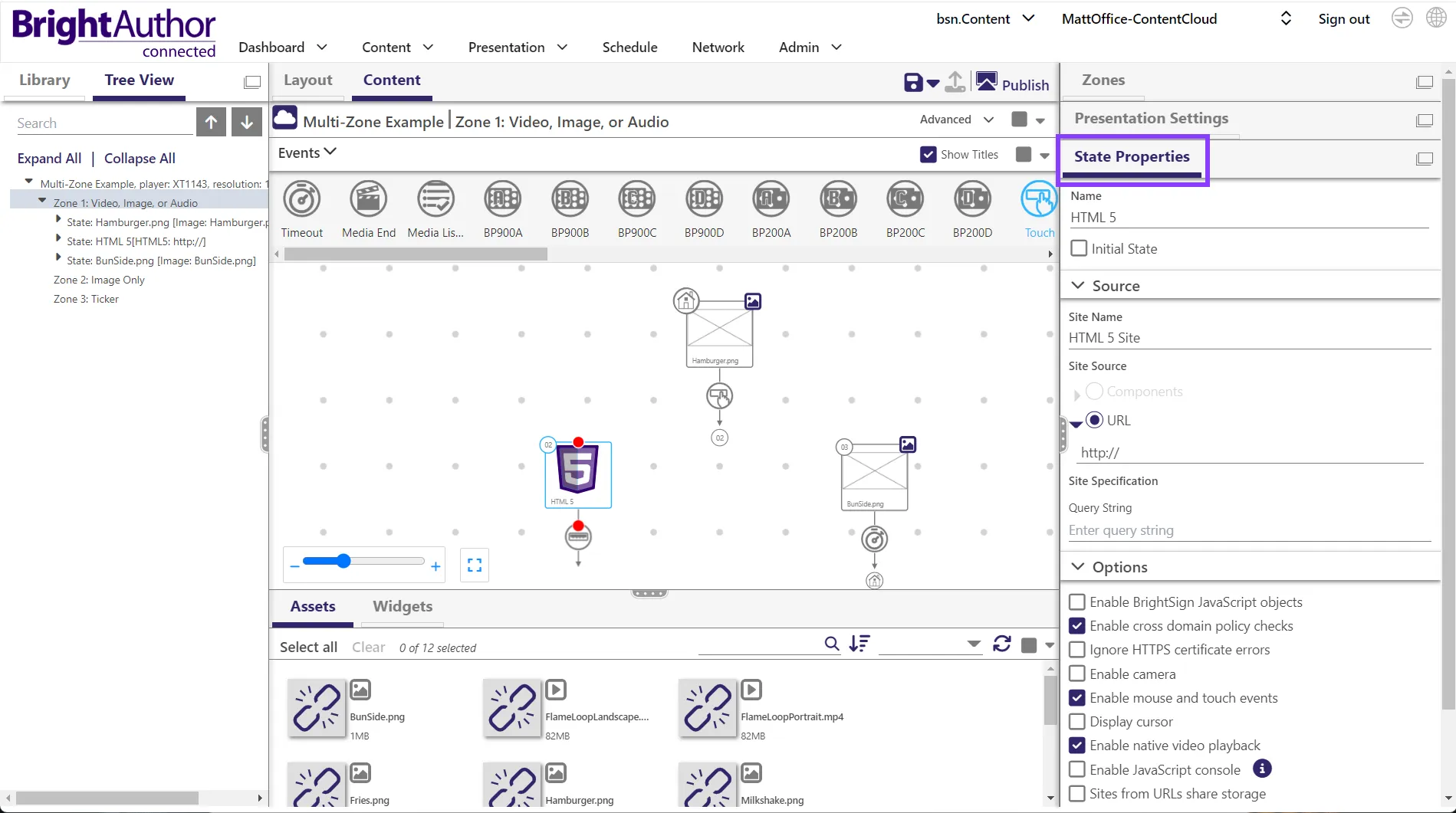Image resolution: width=1456 pixels, height=813 pixels.
Task: Enable BrightSign JavaScript objects
Action: tap(1077, 602)
